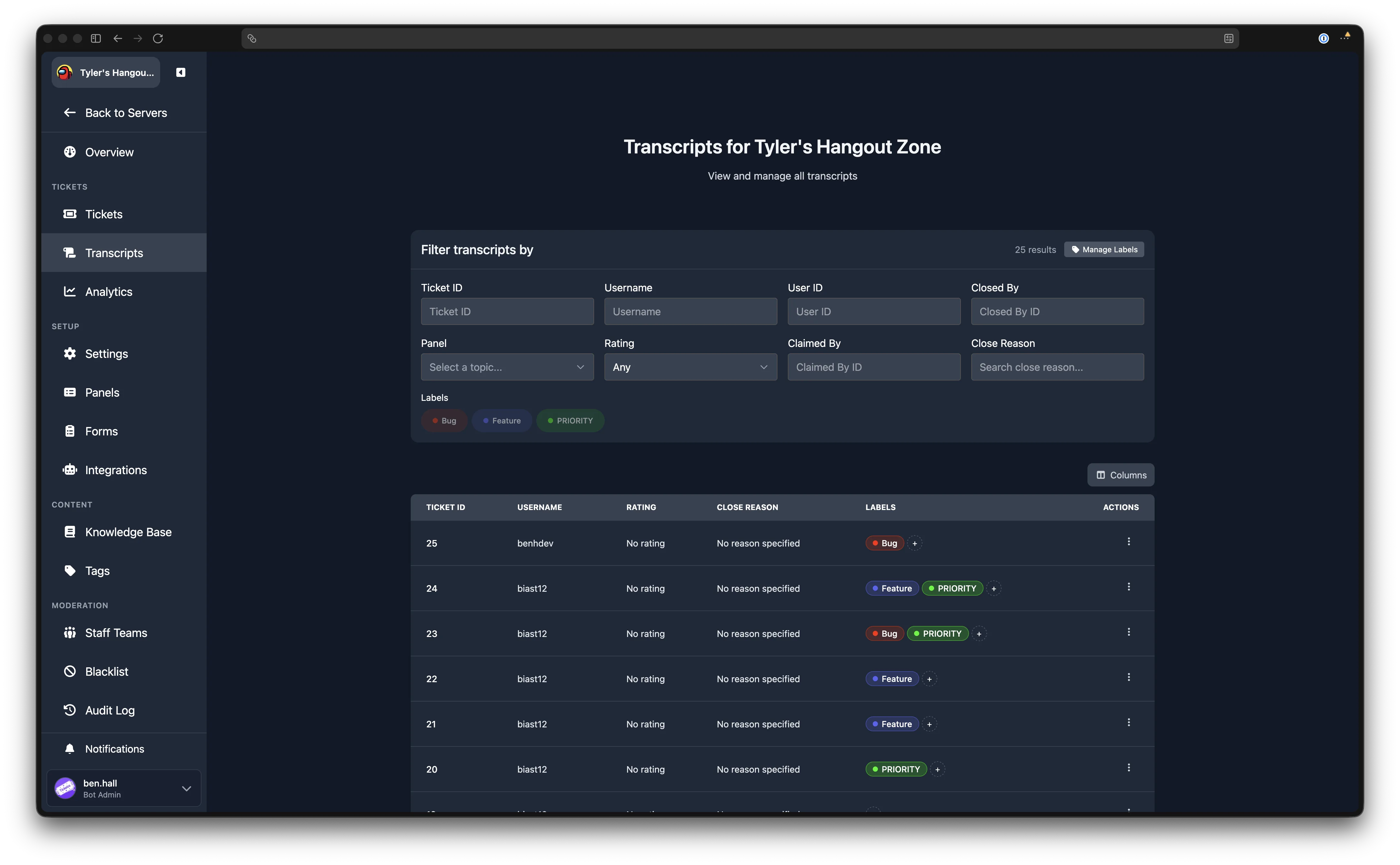Viewport: 1400px width, 865px height.
Task: Focus the Search close reason field
Action: point(1057,367)
